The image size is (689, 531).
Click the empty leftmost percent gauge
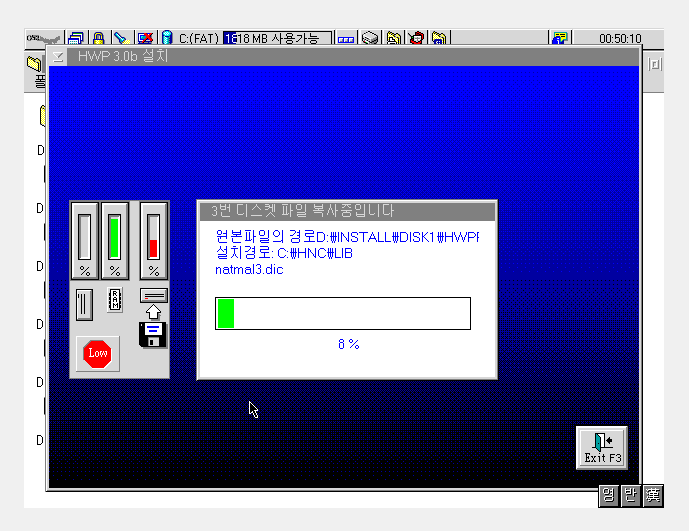point(84,240)
